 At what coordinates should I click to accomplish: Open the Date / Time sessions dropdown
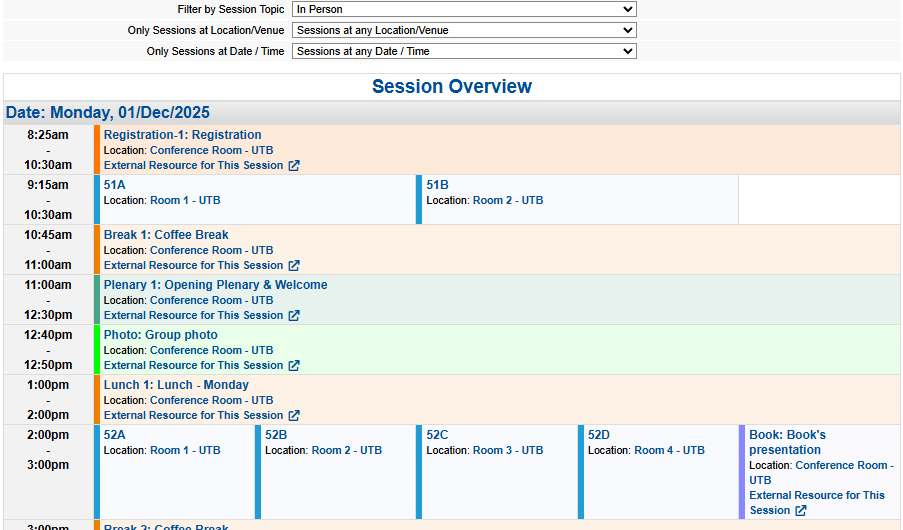(464, 51)
